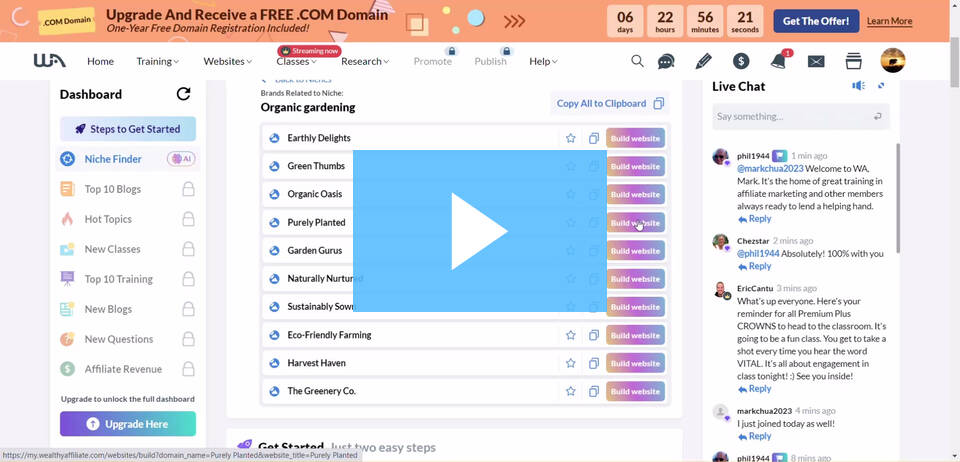Copy Eco-Friendly Farming brand name icon
Viewport: 960px width, 462px height.
pyautogui.click(x=593, y=335)
